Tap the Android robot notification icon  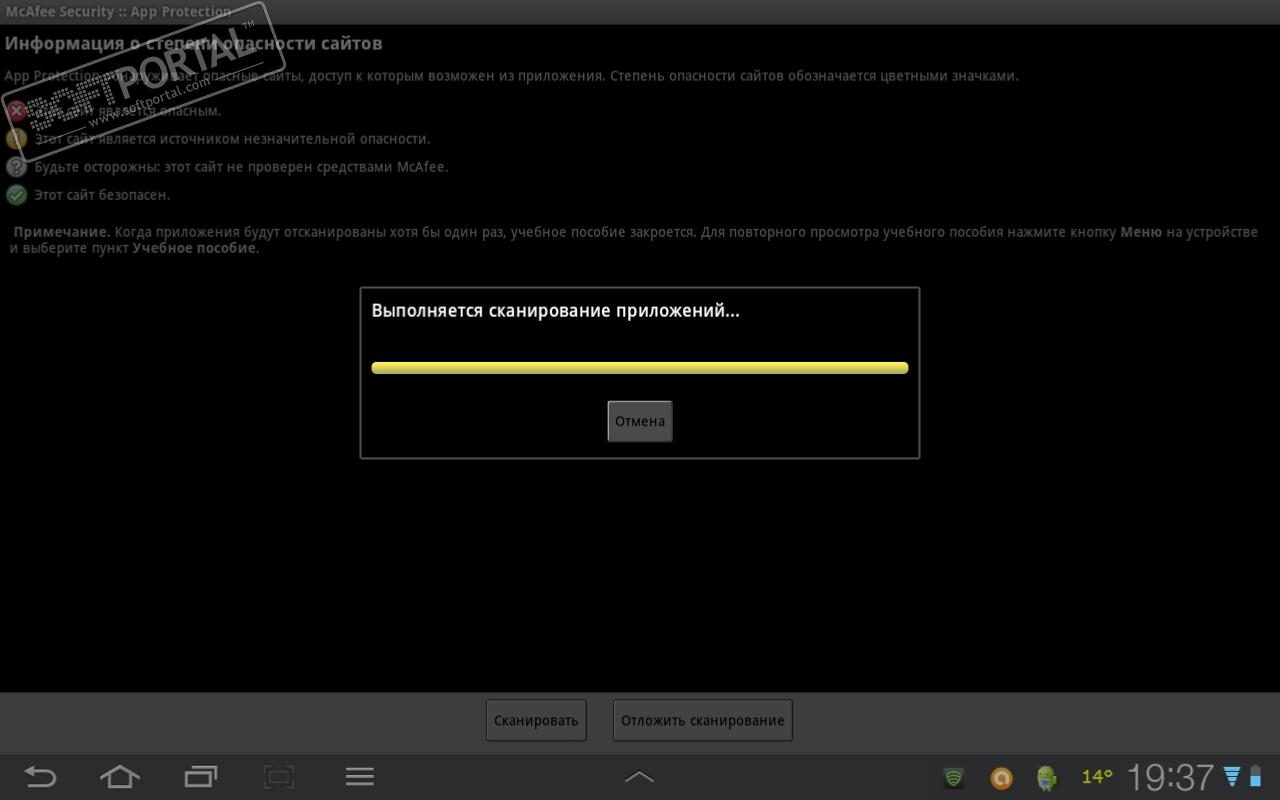pyautogui.click(x=1047, y=777)
